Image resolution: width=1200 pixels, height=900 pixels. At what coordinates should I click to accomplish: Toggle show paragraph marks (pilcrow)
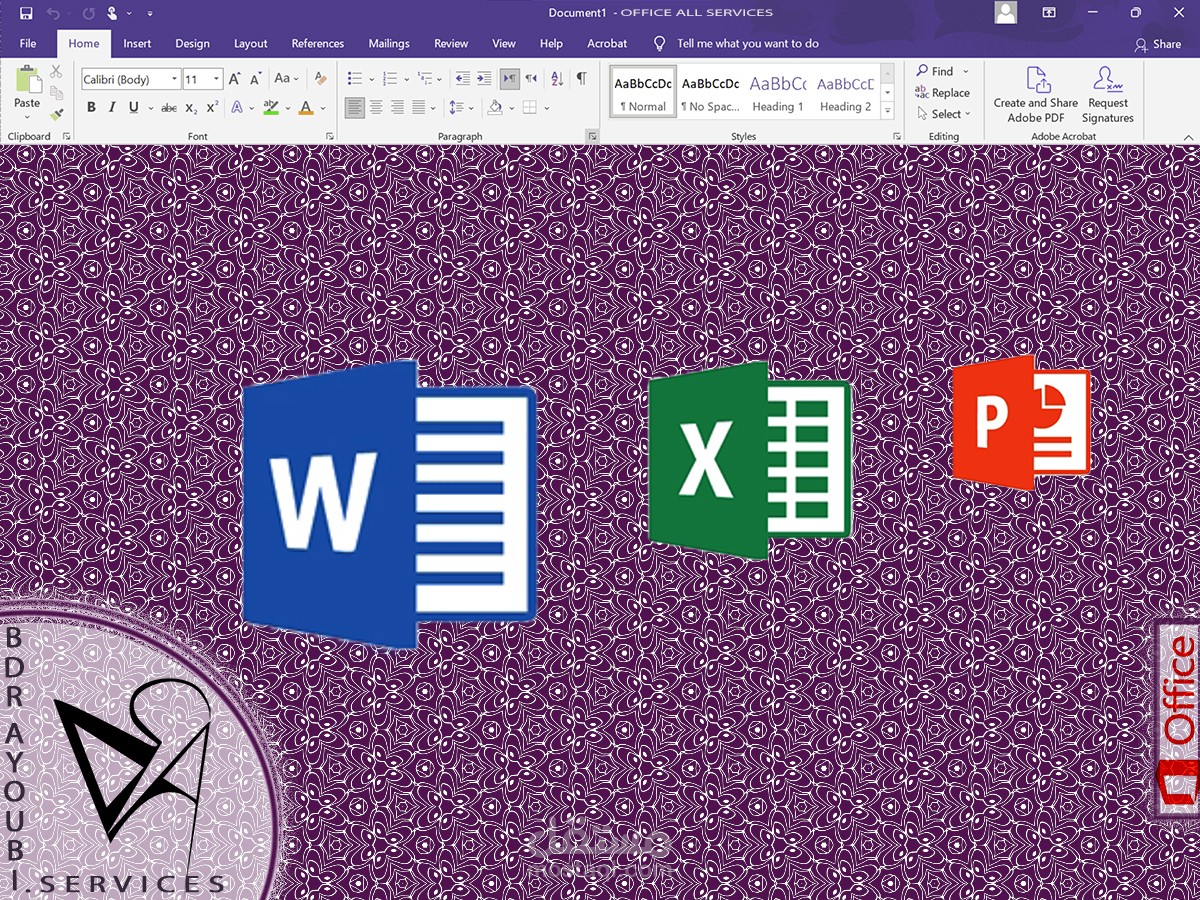coord(581,78)
